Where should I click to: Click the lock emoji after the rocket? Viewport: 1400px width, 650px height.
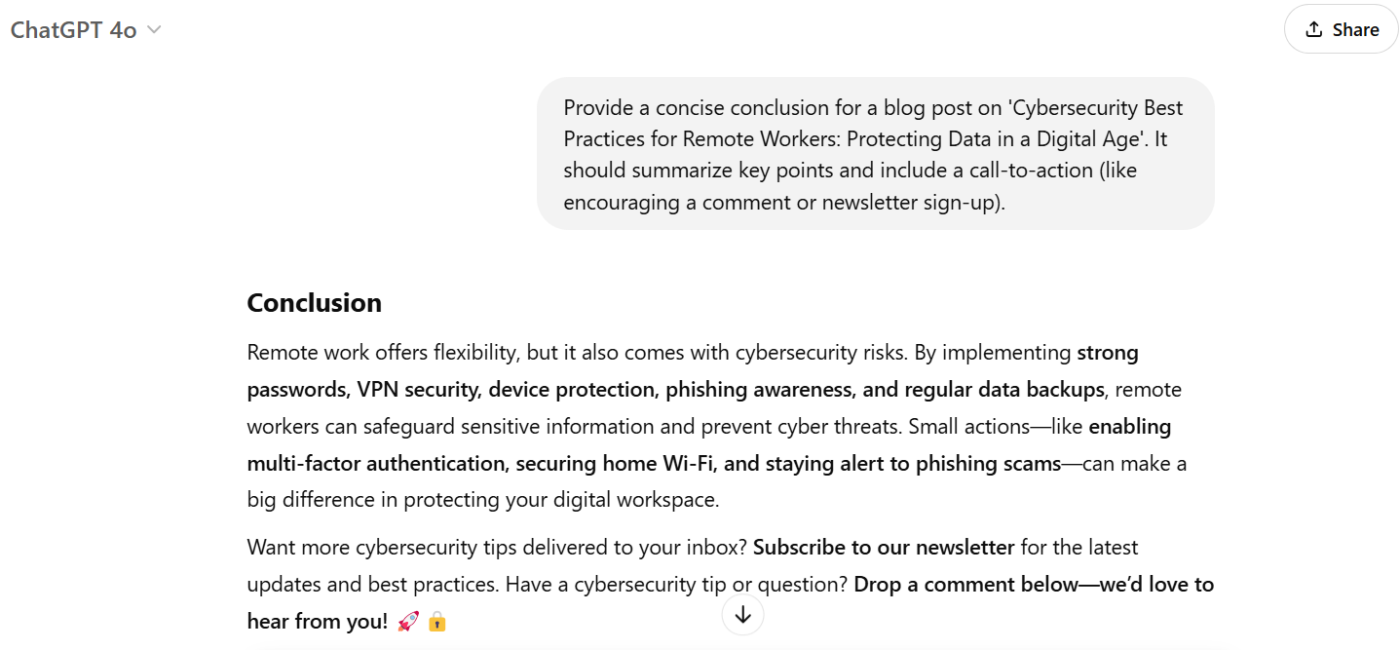[x=437, y=622]
